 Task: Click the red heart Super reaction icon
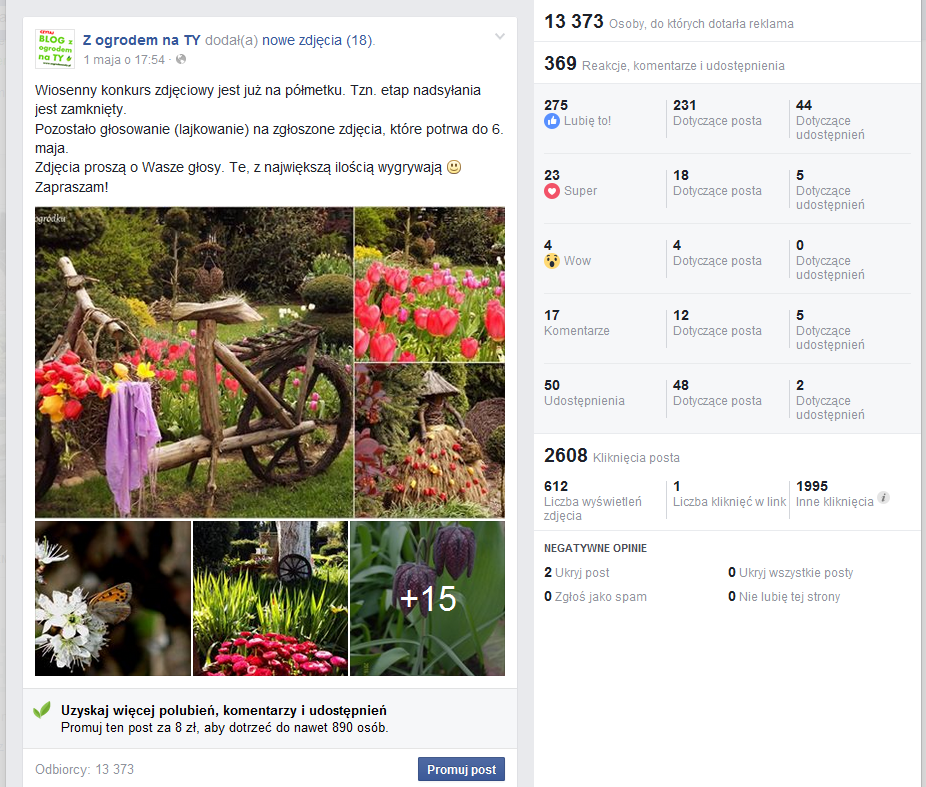[552, 191]
